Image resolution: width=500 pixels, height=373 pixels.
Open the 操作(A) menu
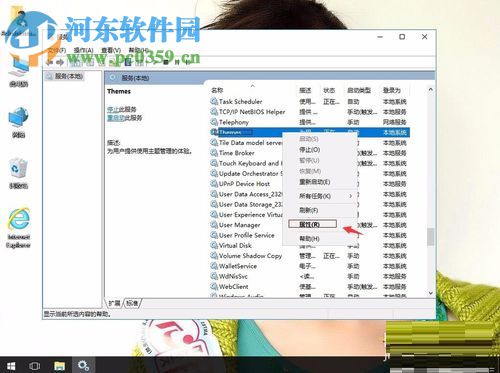[83, 50]
